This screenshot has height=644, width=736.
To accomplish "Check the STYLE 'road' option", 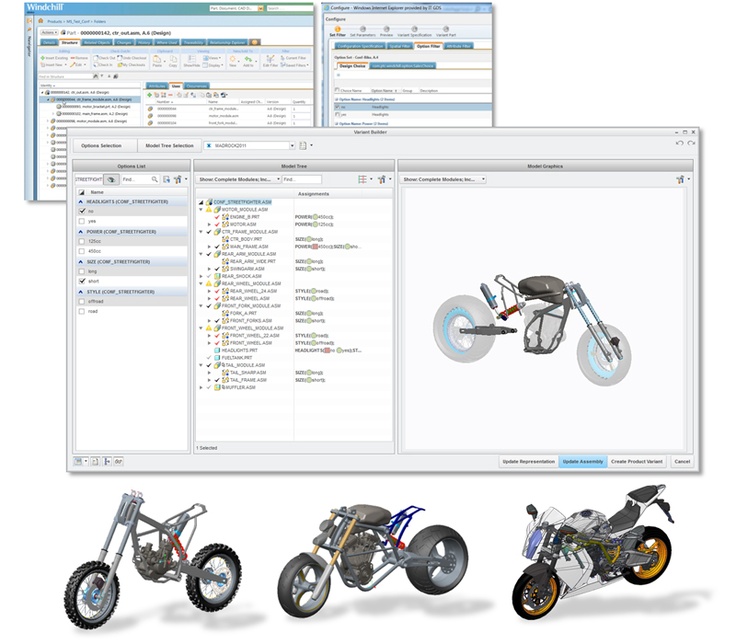I will tap(82, 311).
